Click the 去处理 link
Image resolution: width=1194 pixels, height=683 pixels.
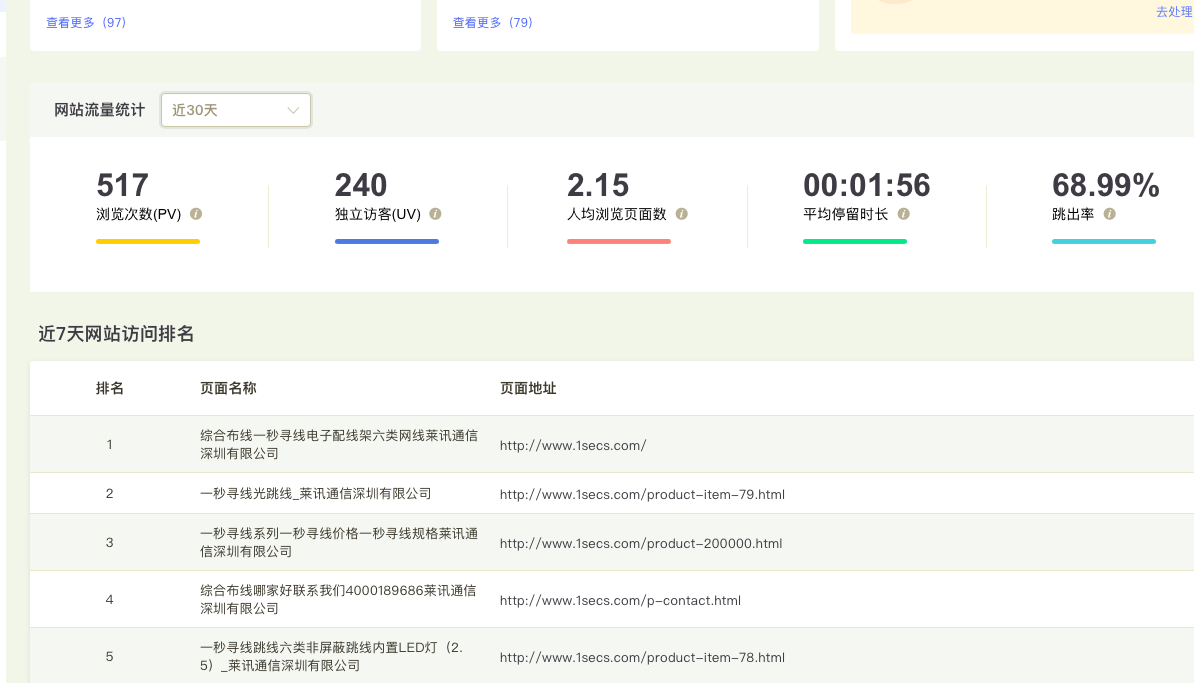pos(1173,12)
